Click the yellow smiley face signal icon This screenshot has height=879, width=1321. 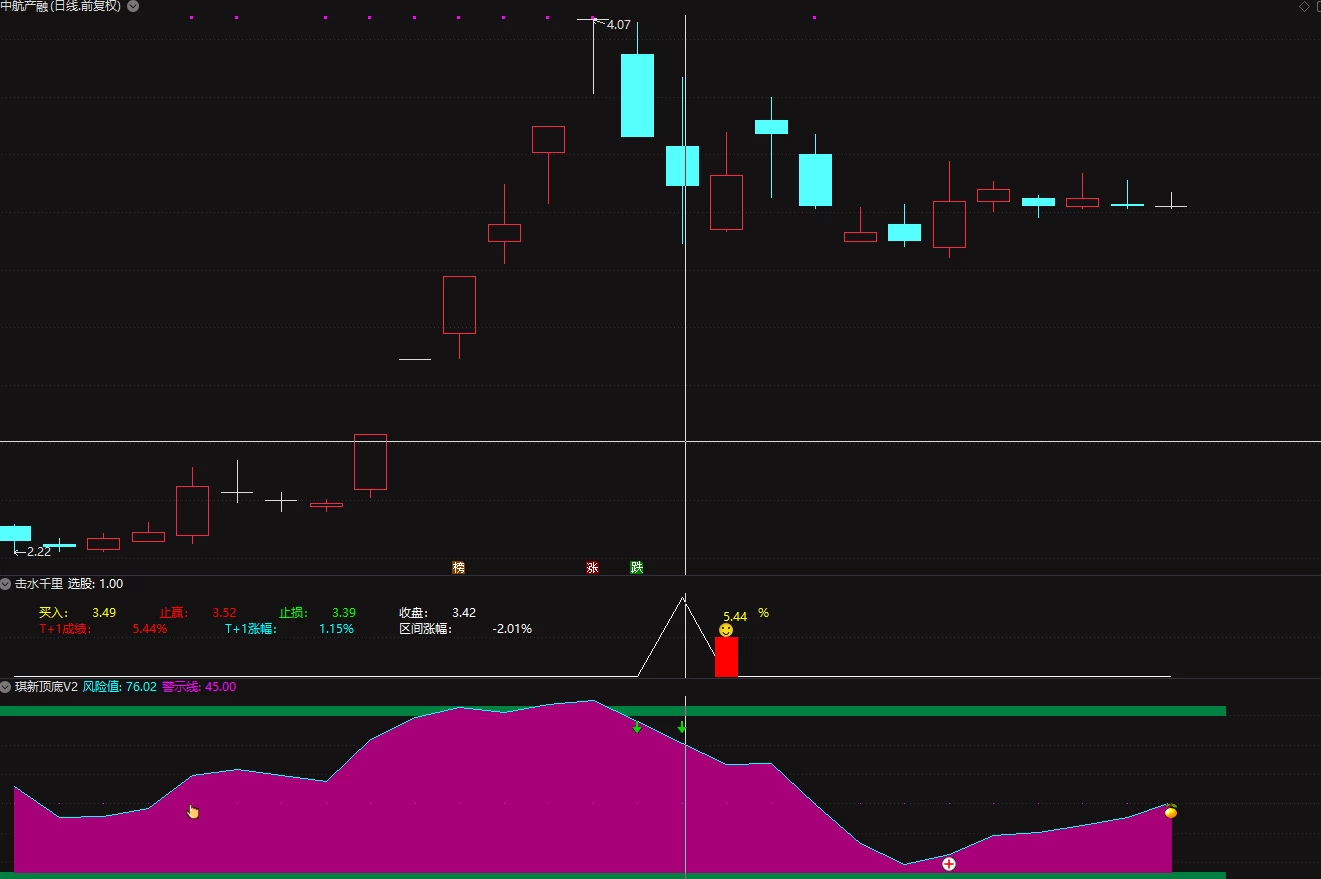(726, 630)
